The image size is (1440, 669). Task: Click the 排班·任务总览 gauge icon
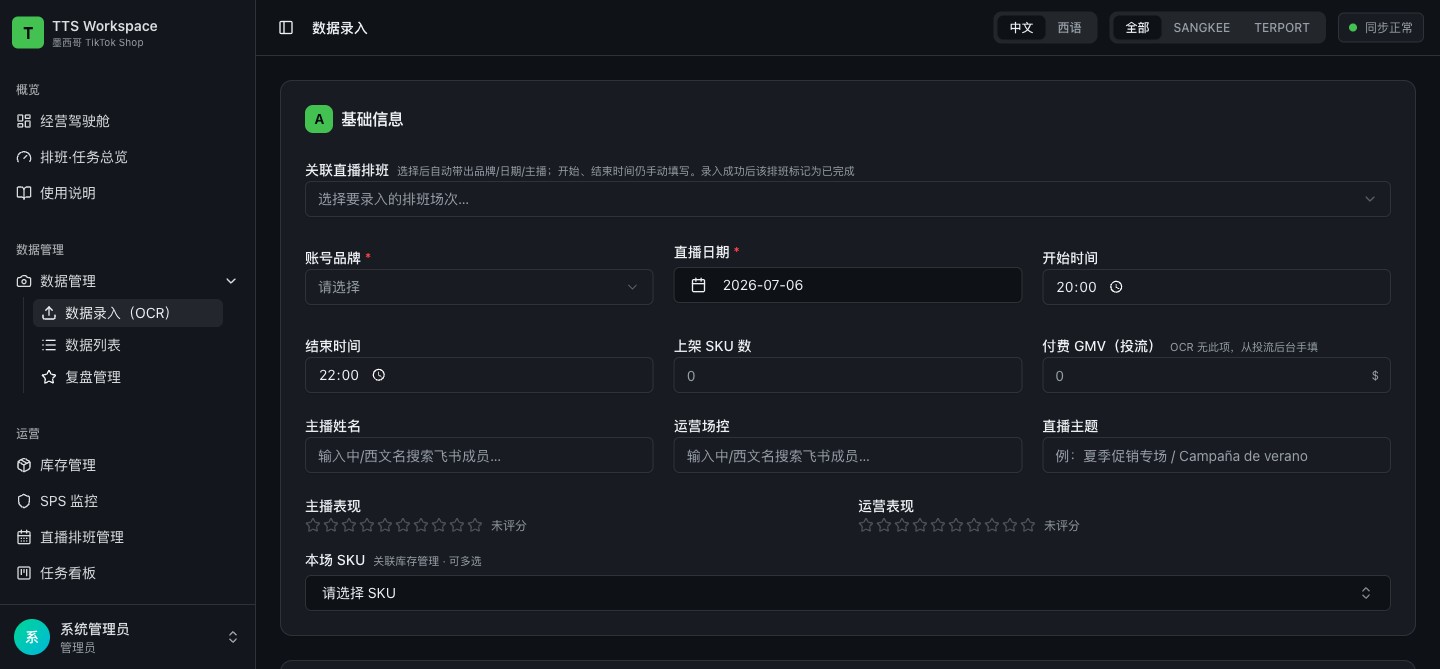tap(24, 157)
